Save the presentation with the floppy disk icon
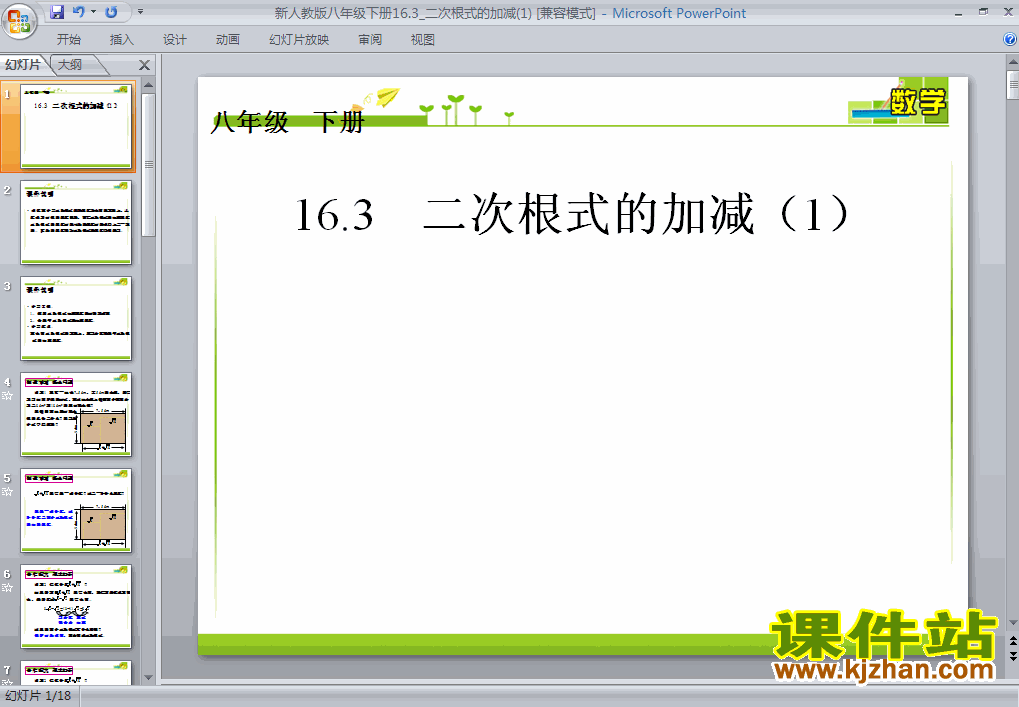The height and width of the screenshot is (707, 1019). click(57, 12)
